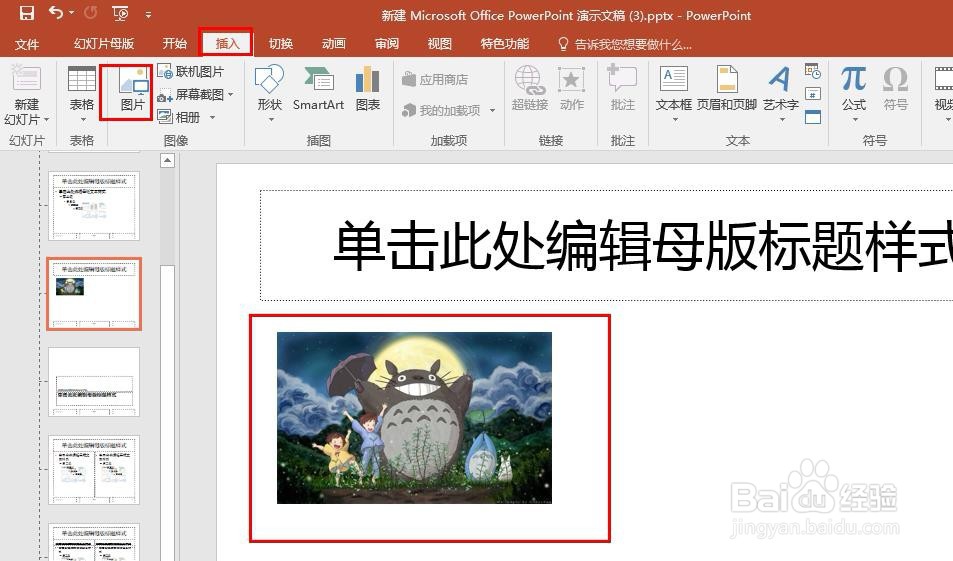
Task: Expand the 公式 dropdown arrow
Action: click(854, 120)
